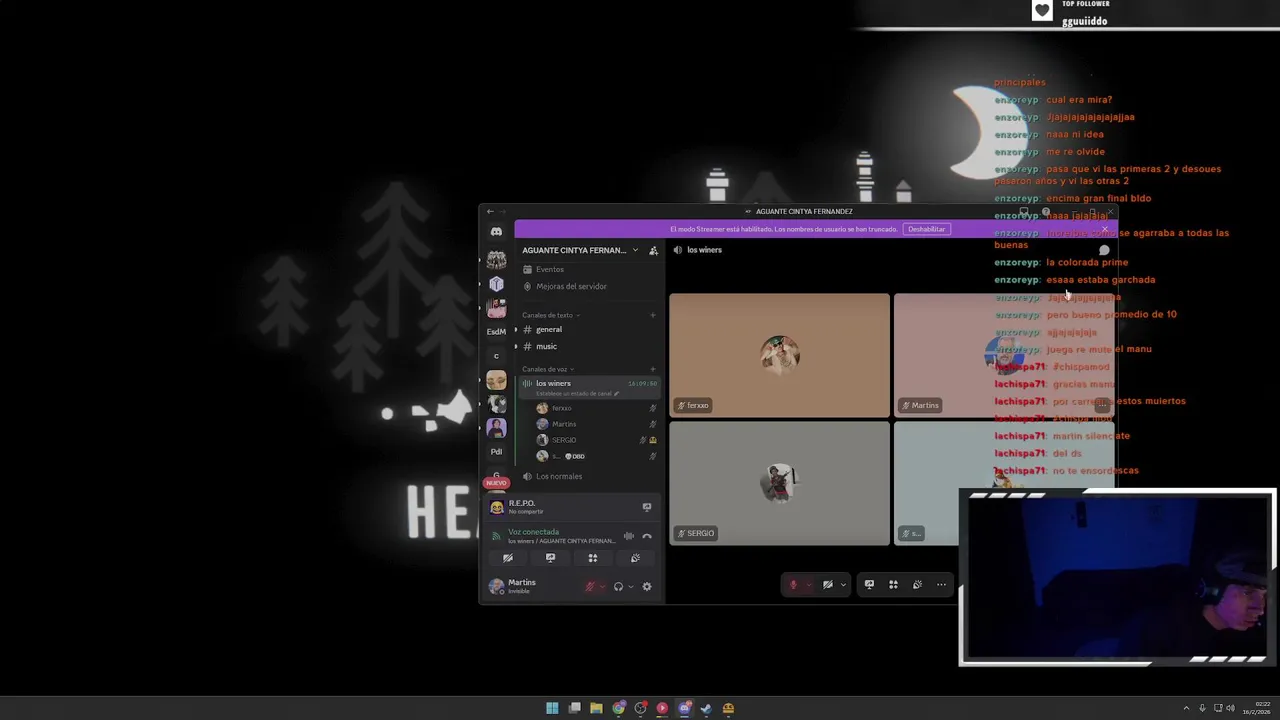Image resolution: width=1280 pixels, height=720 pixels.
Task: Open more options in the call controls
Action: tap(941, 585)
